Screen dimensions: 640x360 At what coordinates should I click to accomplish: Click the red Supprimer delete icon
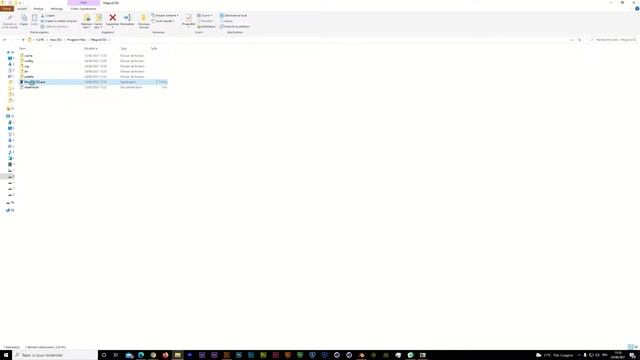113,18
